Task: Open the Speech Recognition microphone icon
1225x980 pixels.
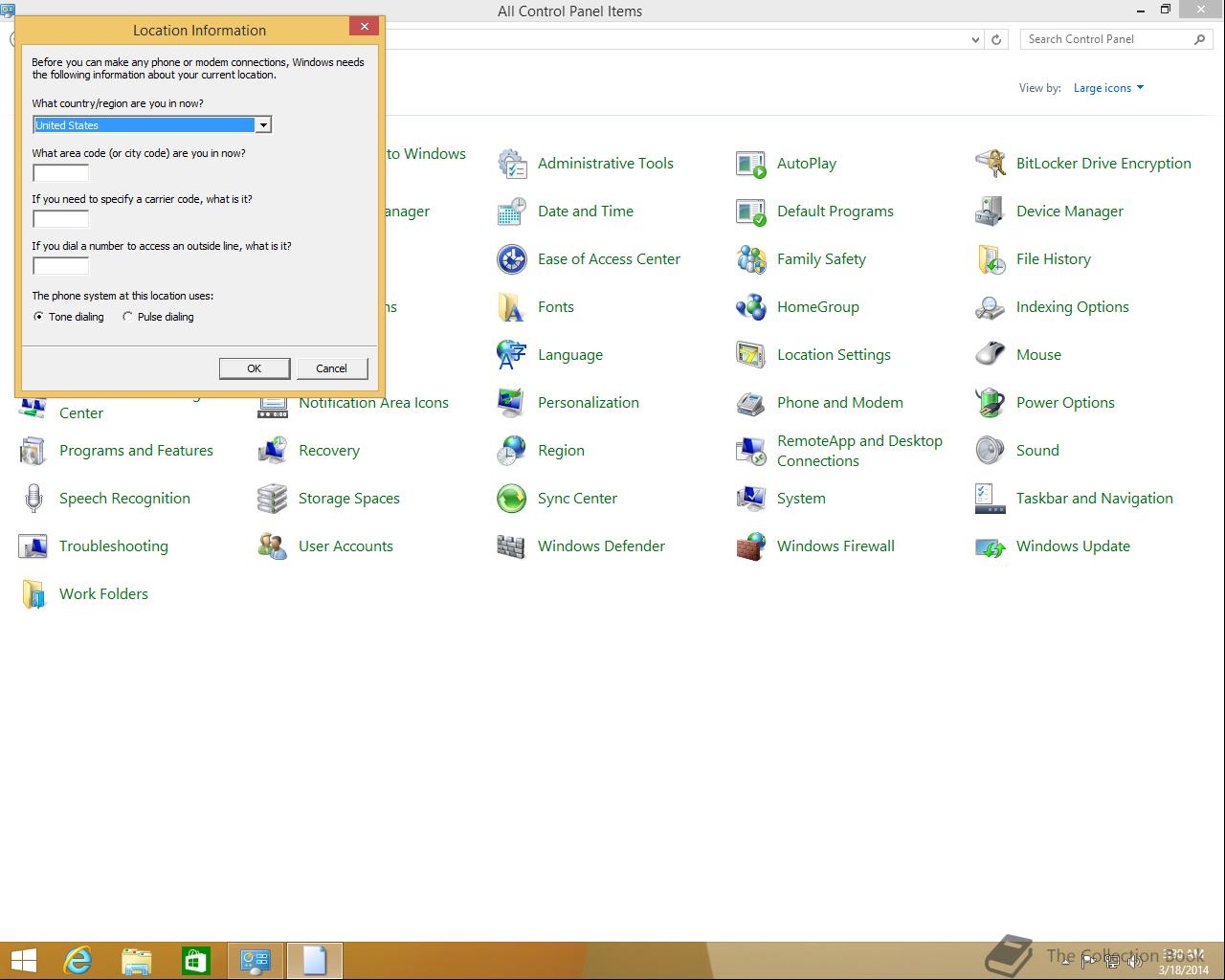Action: (33, 499)
